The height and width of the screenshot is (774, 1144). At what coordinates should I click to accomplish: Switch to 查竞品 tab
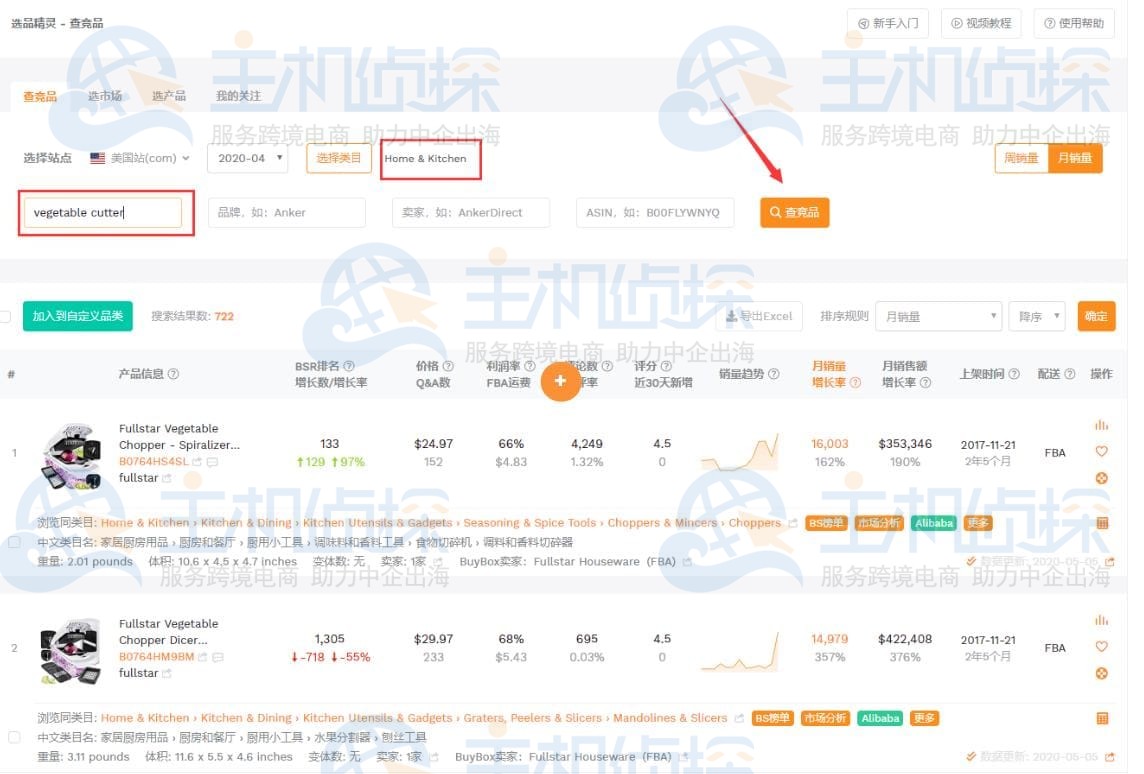[40, 96]
